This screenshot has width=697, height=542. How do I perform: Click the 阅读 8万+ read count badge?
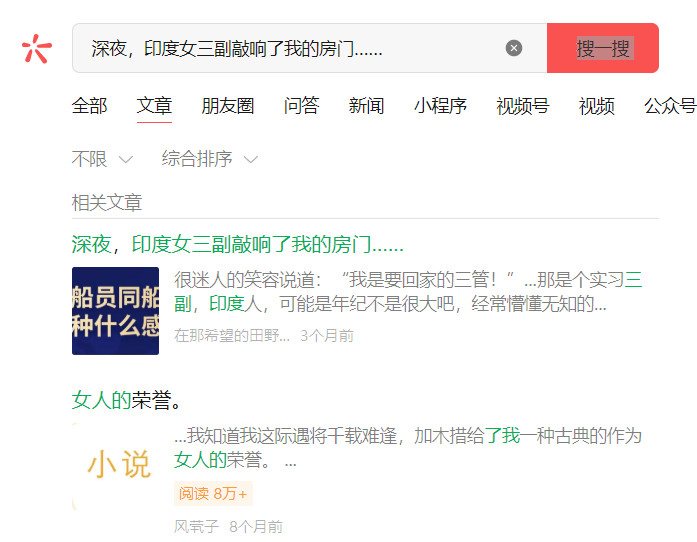[213, 494]
